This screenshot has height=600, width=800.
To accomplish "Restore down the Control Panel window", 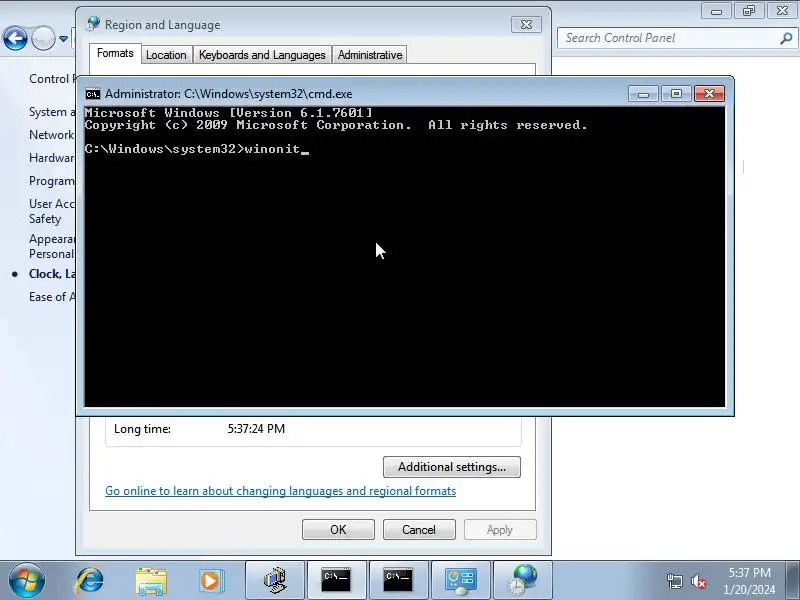I will click(x=748, y=11).
